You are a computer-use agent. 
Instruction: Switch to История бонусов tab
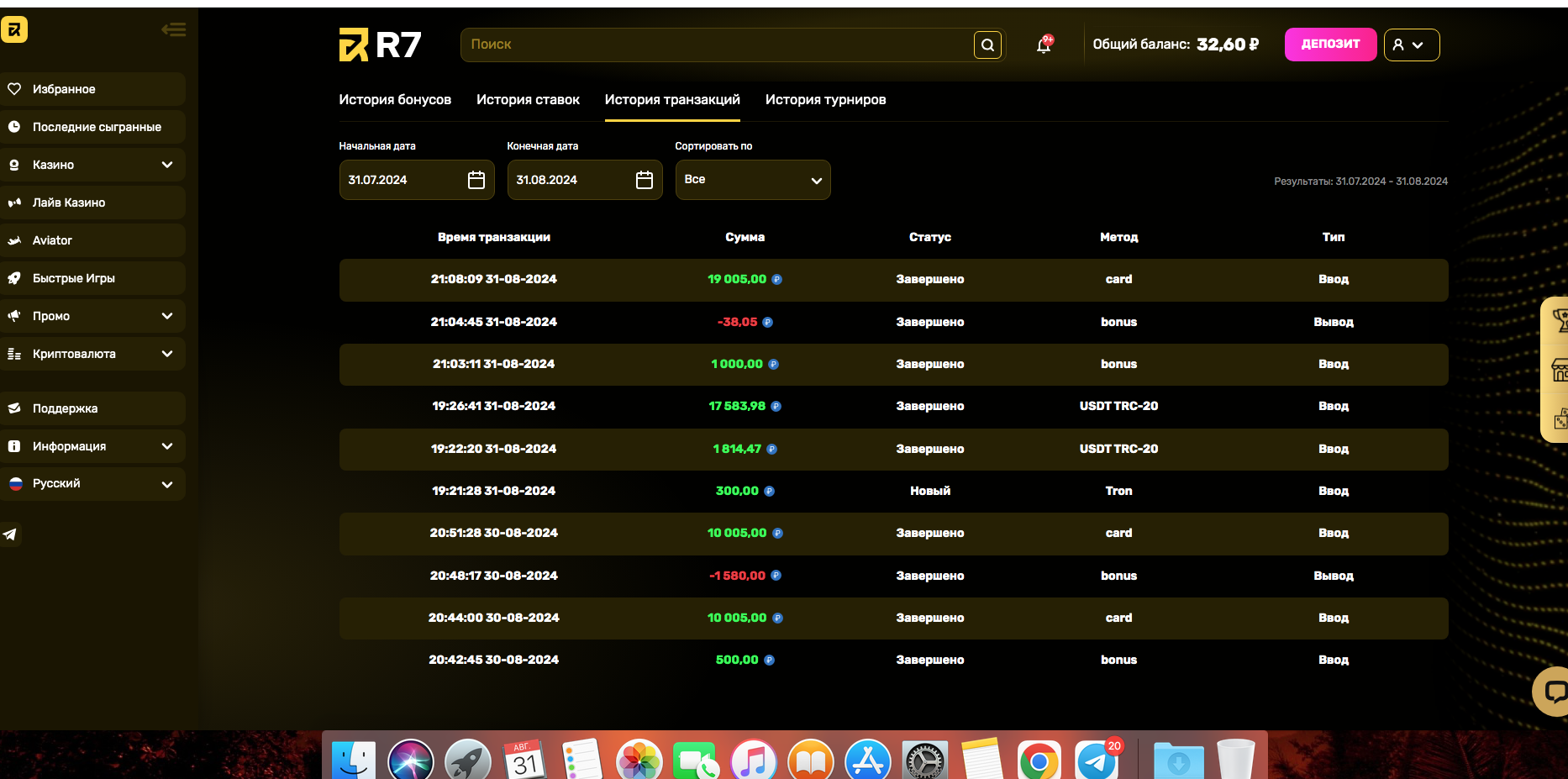pyautogui.click(x=395, y=100)
